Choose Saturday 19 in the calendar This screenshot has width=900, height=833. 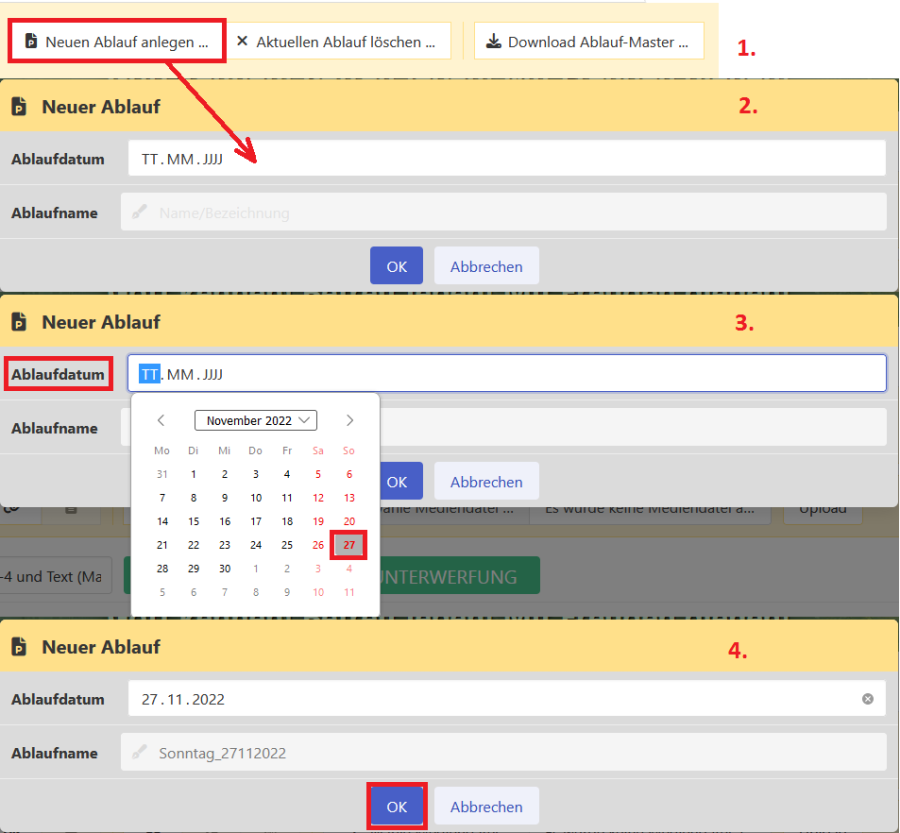tap(318, 521)
